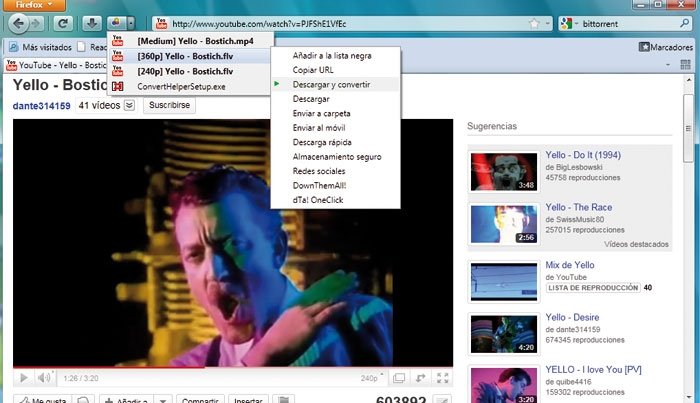
Task: Expand the Añadir a dropdown arrow
Action: coord(163,400)
